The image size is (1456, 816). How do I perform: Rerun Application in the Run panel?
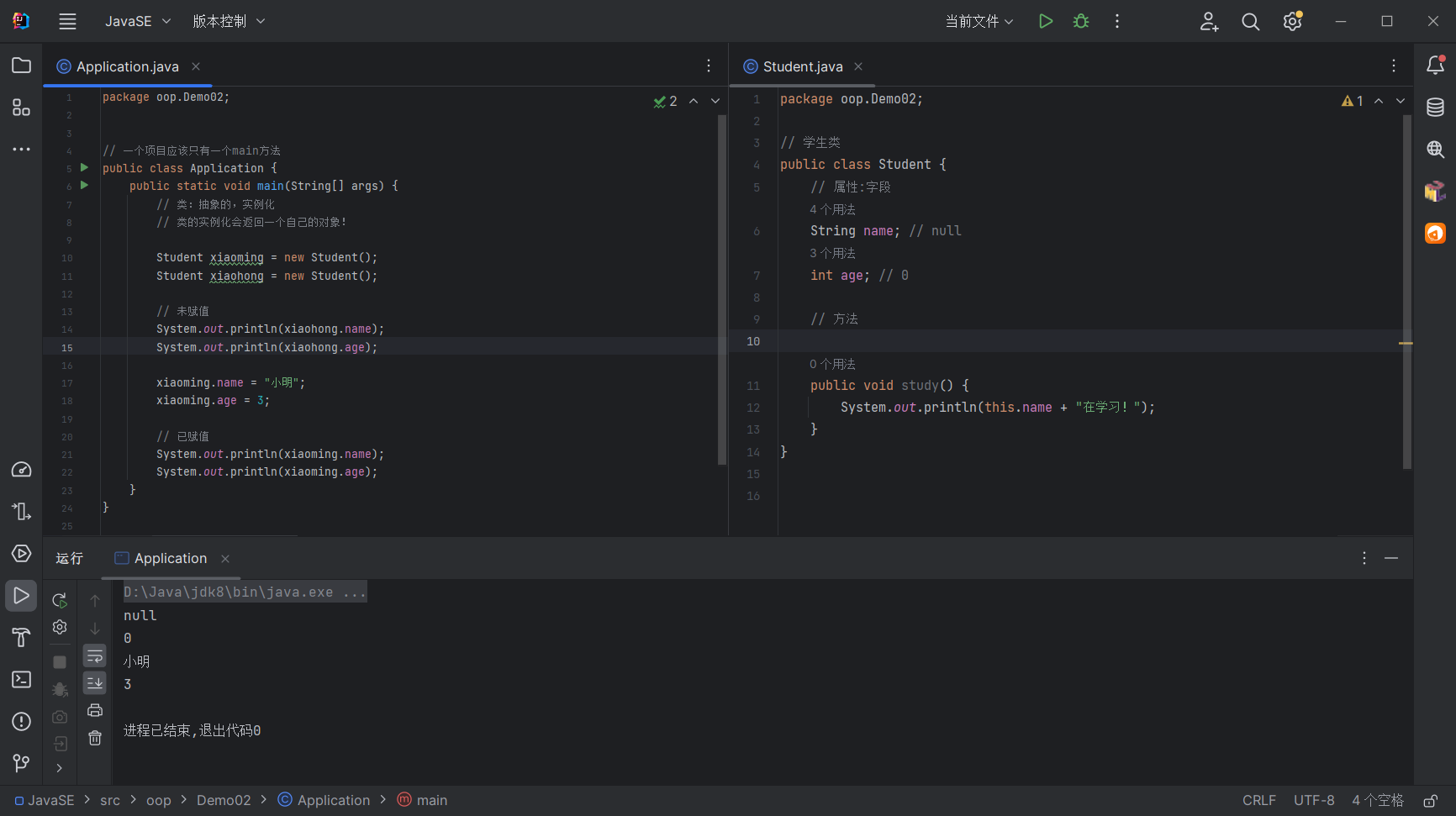[x=60, y=600]
